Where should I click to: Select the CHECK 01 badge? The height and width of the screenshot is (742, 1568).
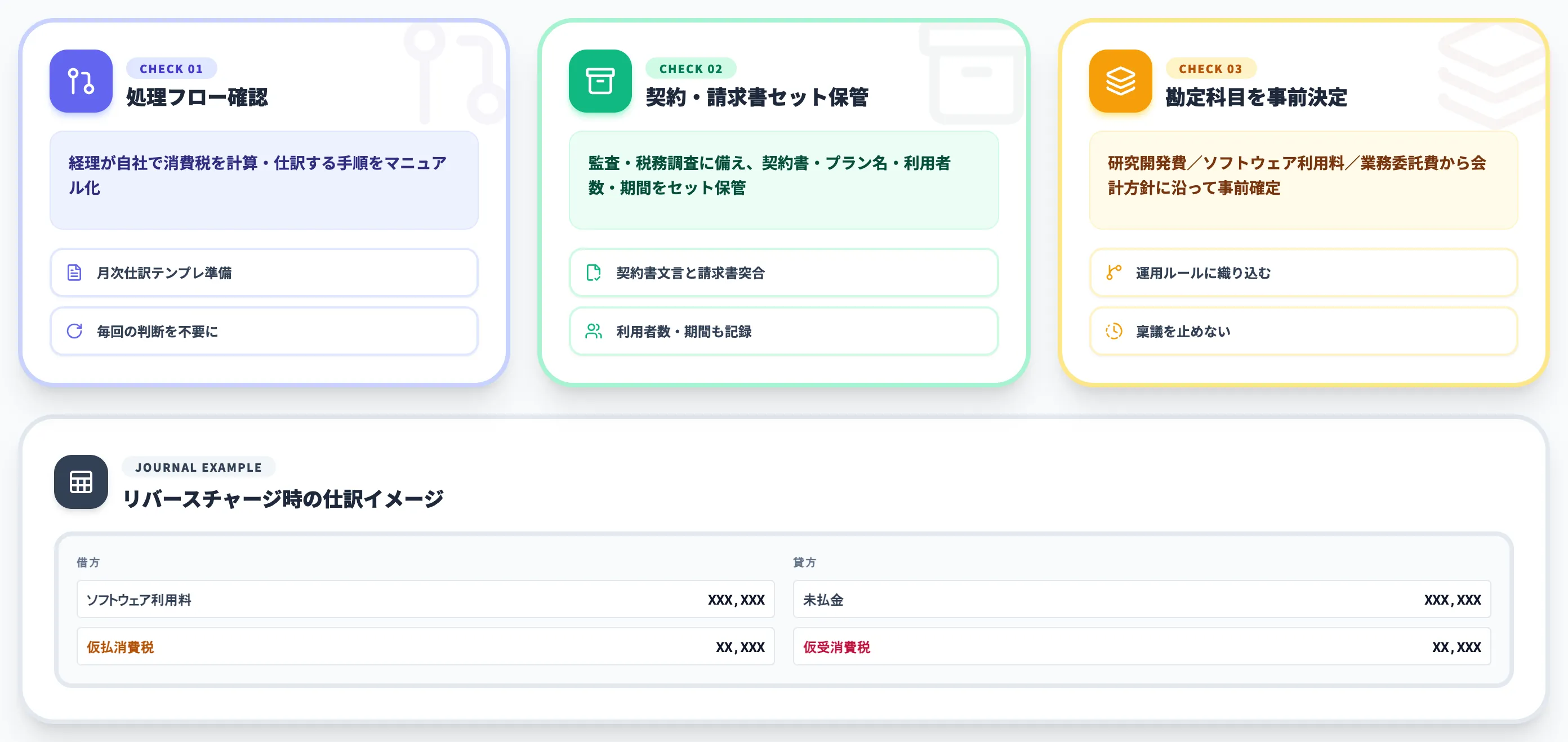(172, 69)
